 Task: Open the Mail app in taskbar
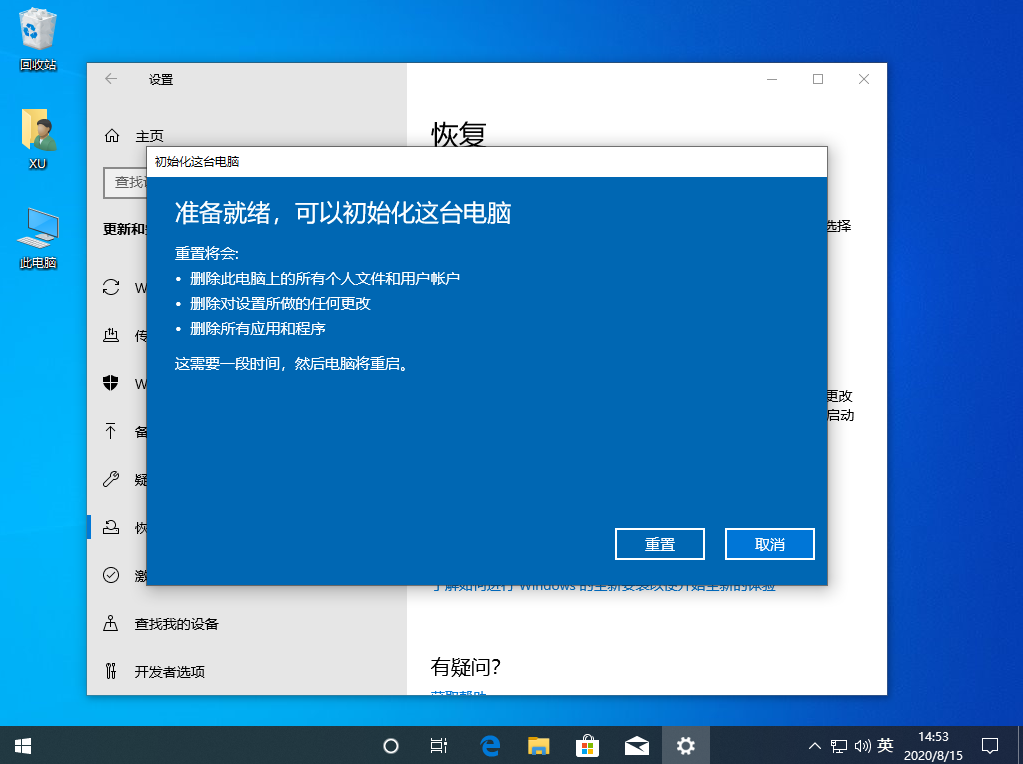(x=636, y=745)
